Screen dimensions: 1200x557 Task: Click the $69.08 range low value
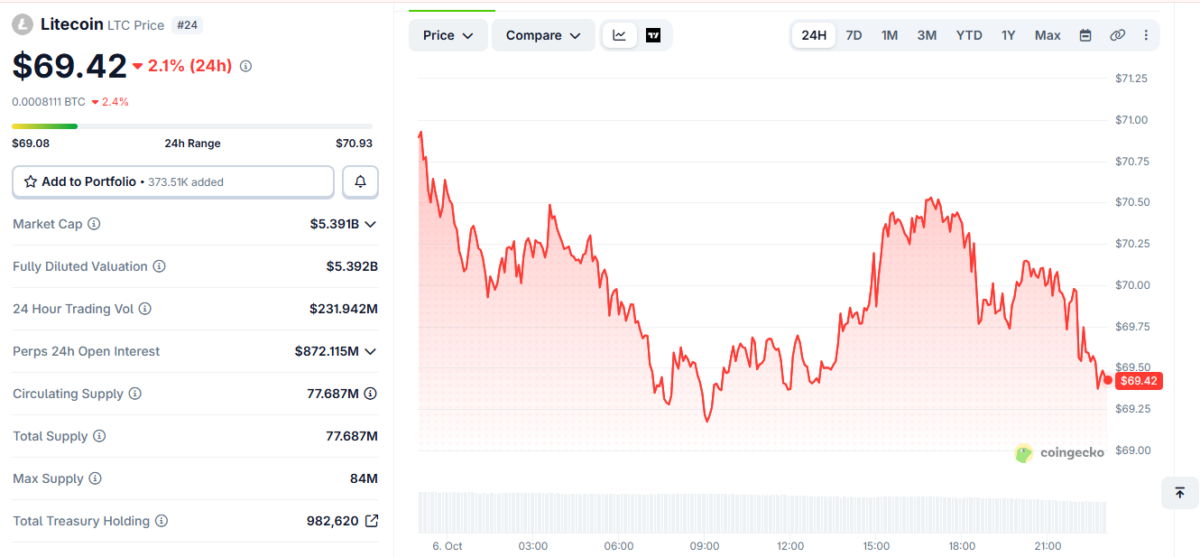point(30,144)
